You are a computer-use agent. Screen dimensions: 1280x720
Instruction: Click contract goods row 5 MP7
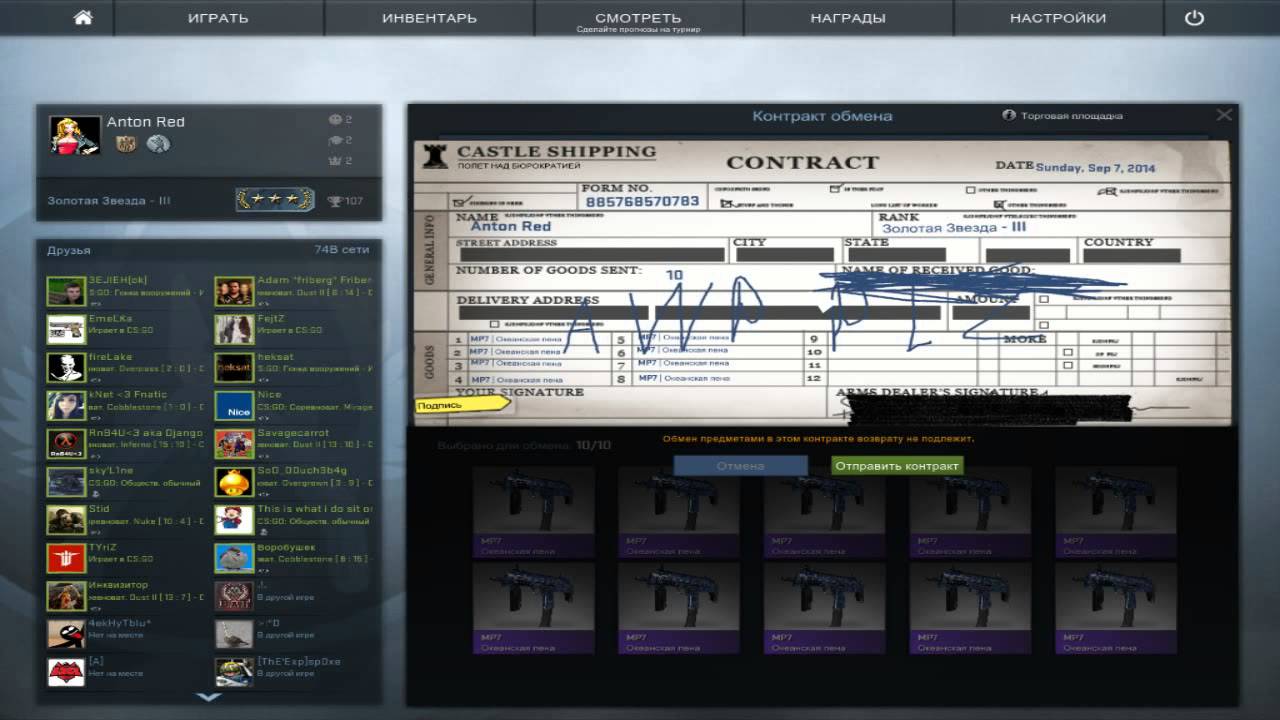tap(681, 339)
